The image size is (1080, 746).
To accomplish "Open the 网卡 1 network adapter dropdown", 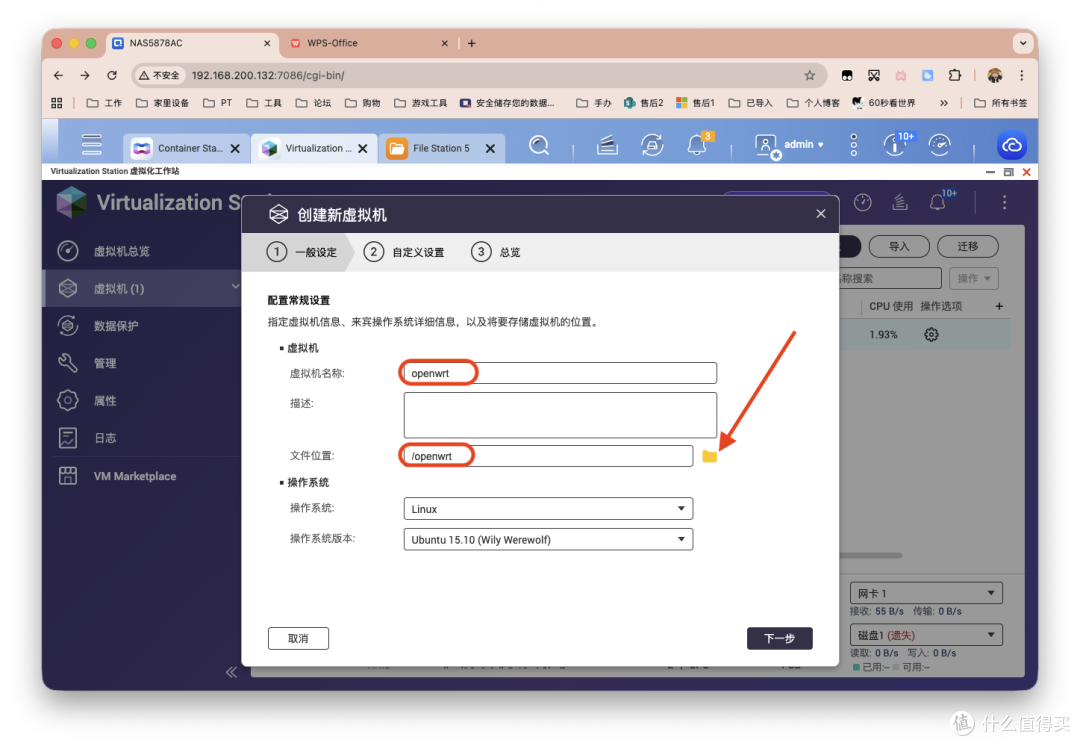I will (926, 593).
